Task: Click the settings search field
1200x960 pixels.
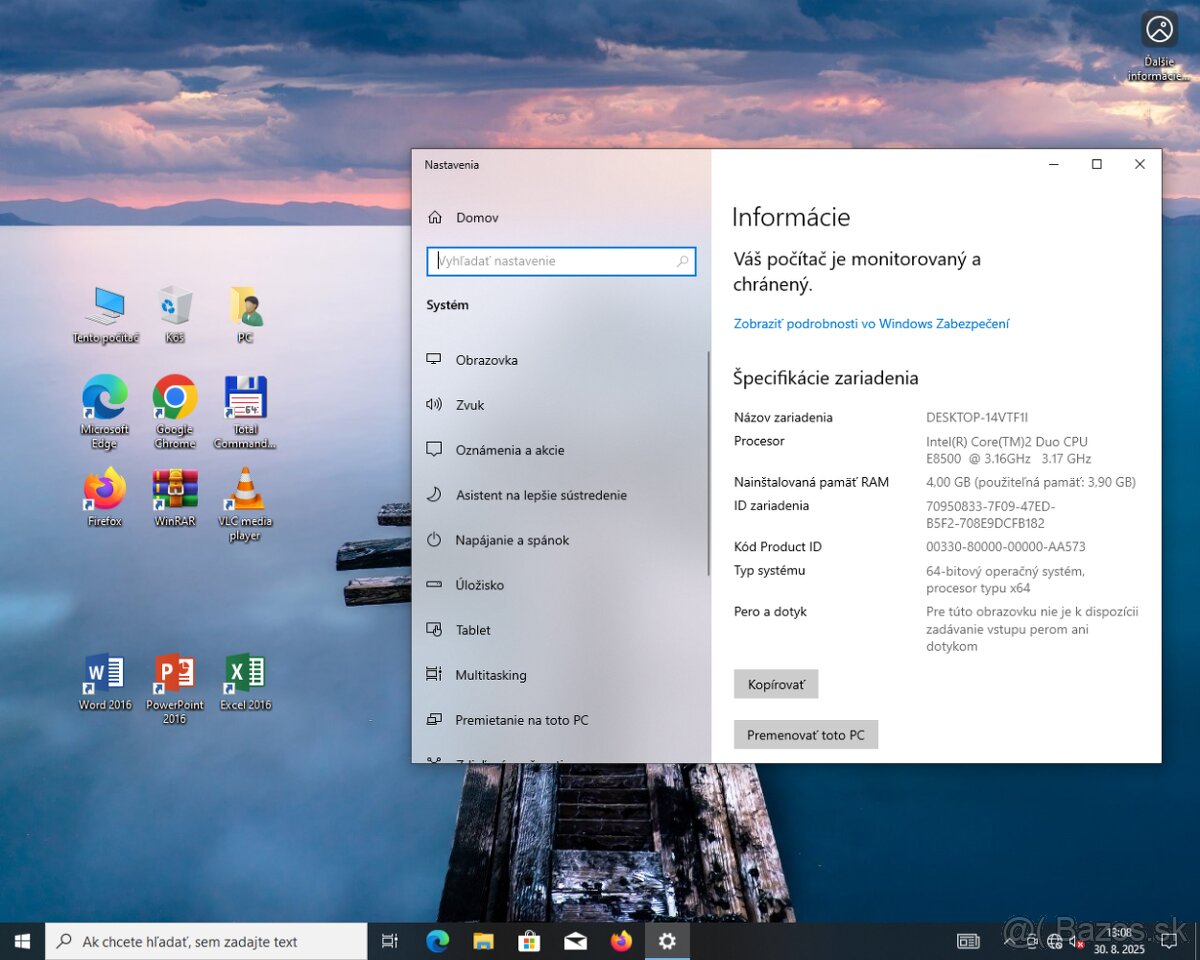Action: (560, 261)
